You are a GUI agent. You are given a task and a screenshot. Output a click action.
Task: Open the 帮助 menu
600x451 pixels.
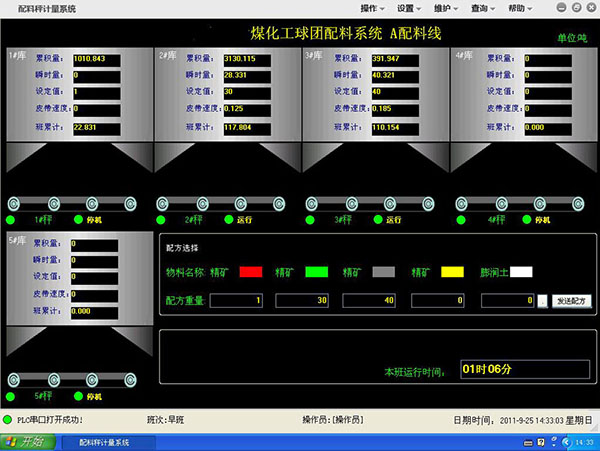coord(520,8)
